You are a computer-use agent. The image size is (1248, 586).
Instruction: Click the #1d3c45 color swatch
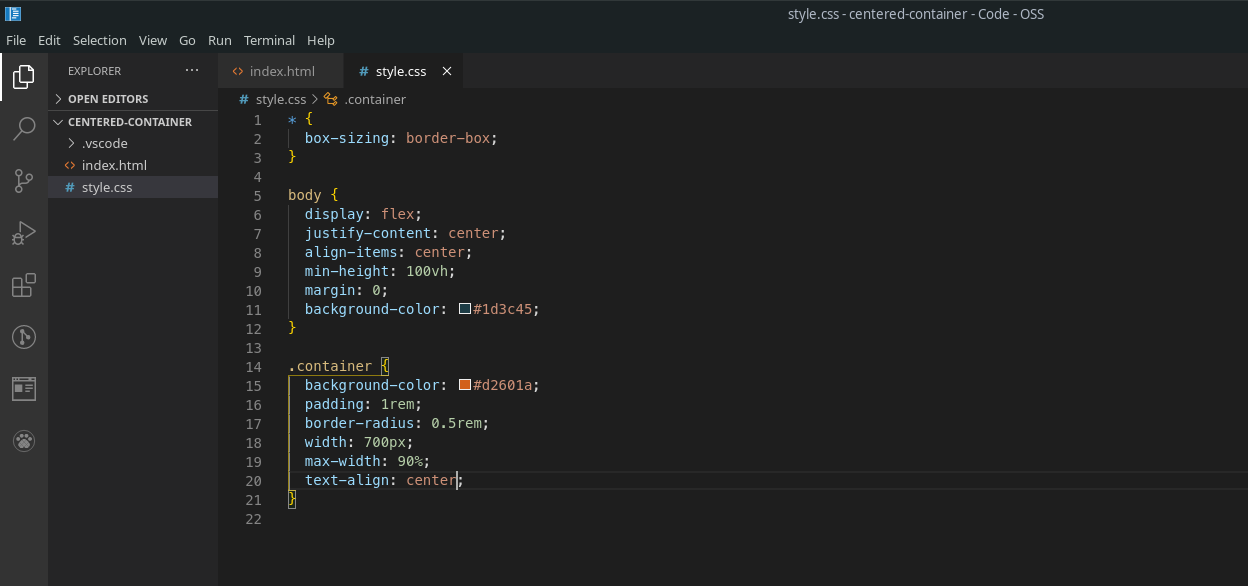tap(463, 309)
